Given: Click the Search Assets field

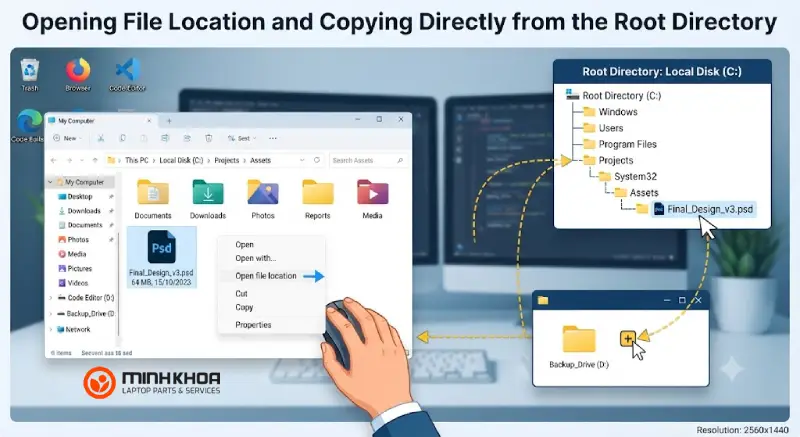Looking at the screenshot, I should click(x=368, y=160).
